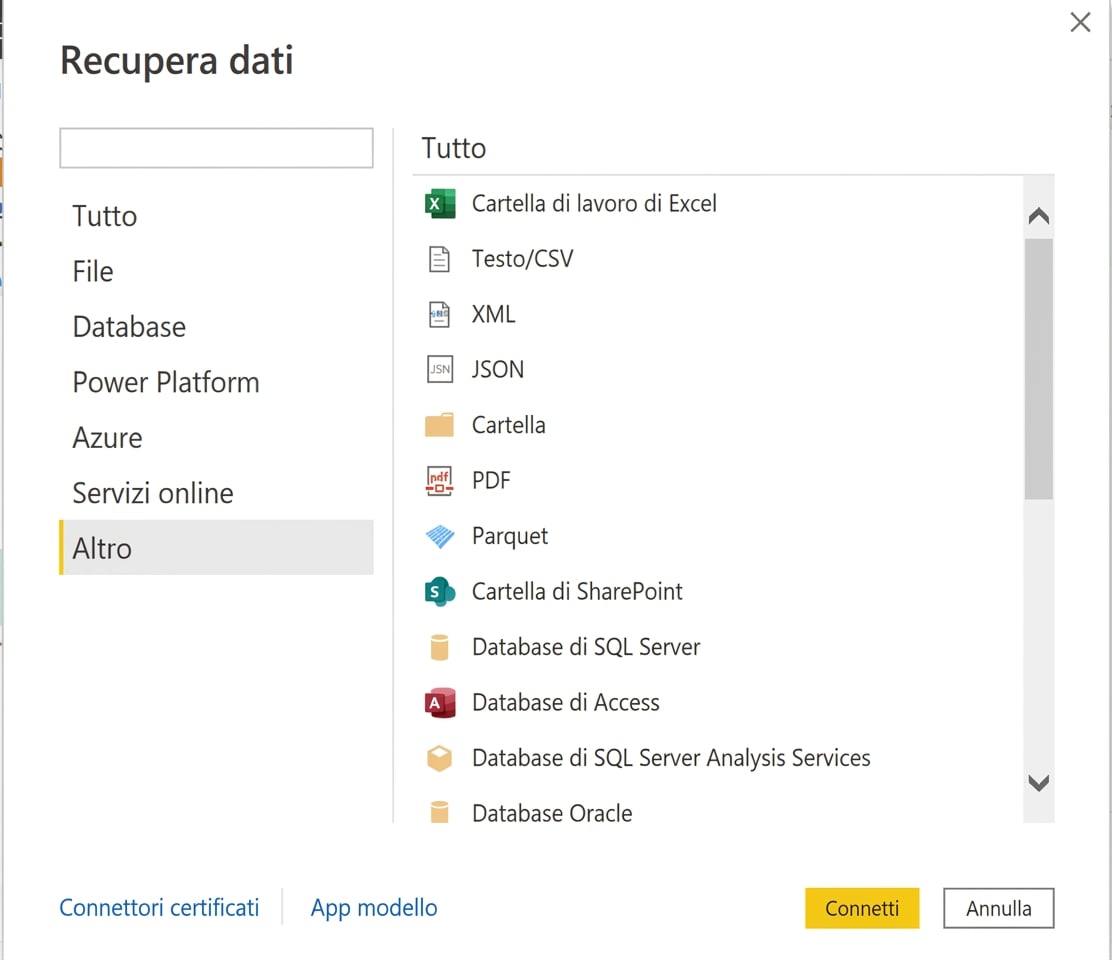Screen dimensions: 1112x960
Task: Click the JSON file icon
Action: [440, 369]
